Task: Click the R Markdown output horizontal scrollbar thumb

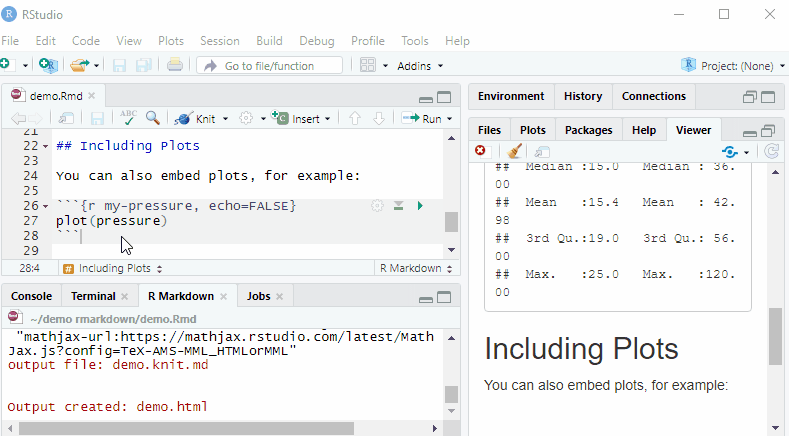Action: [186, 428]
